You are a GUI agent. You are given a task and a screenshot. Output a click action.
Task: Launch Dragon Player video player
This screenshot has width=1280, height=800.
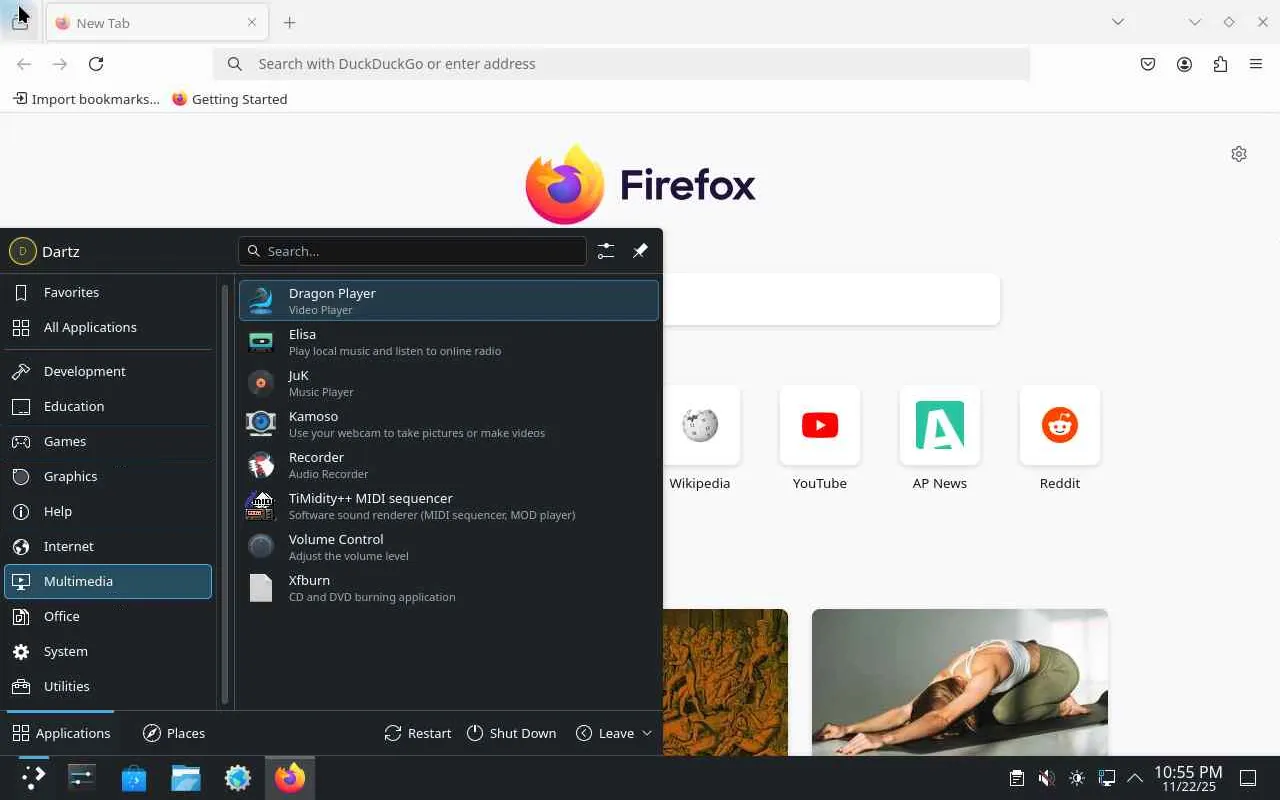coord(449,301)
